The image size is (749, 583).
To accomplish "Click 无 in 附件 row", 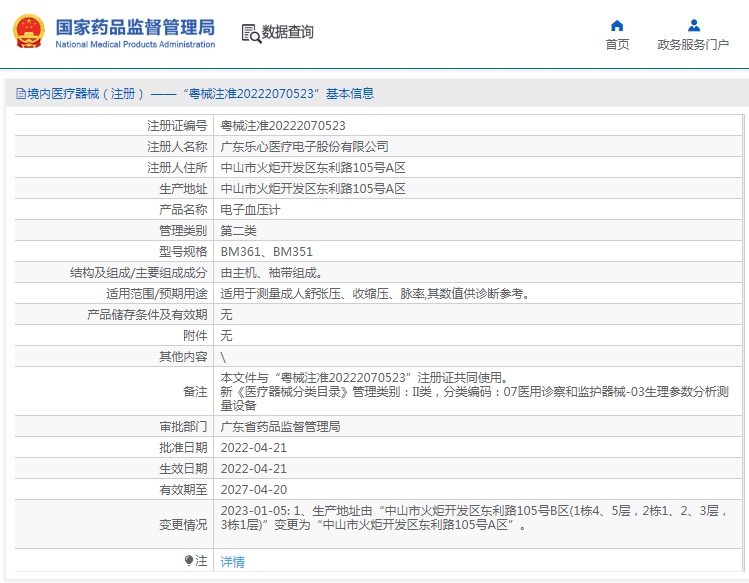I will 226,336.
